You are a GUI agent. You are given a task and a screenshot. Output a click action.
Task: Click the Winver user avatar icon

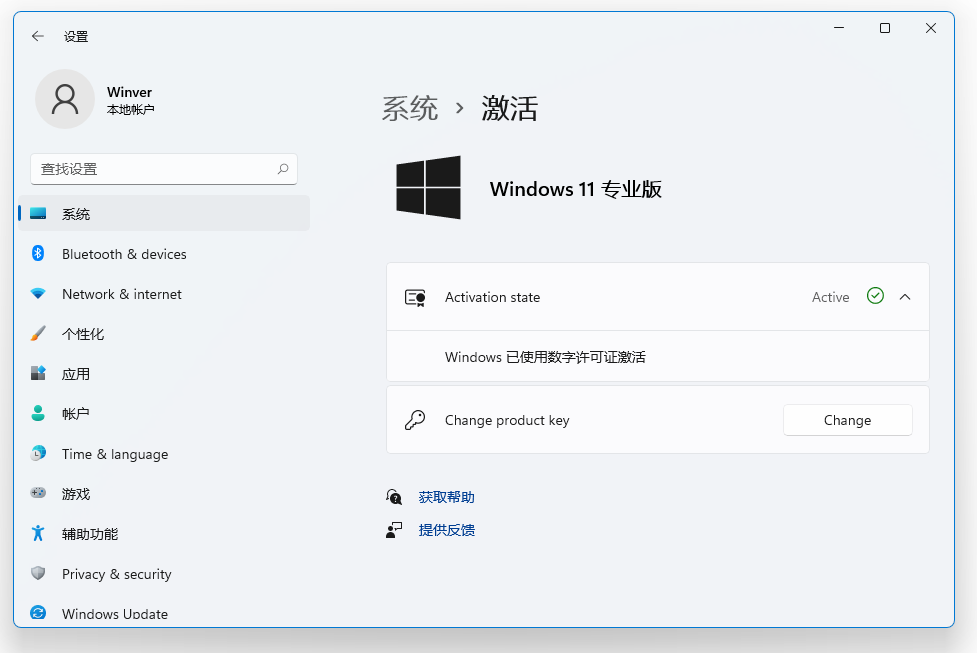click(x=65, y=99)
